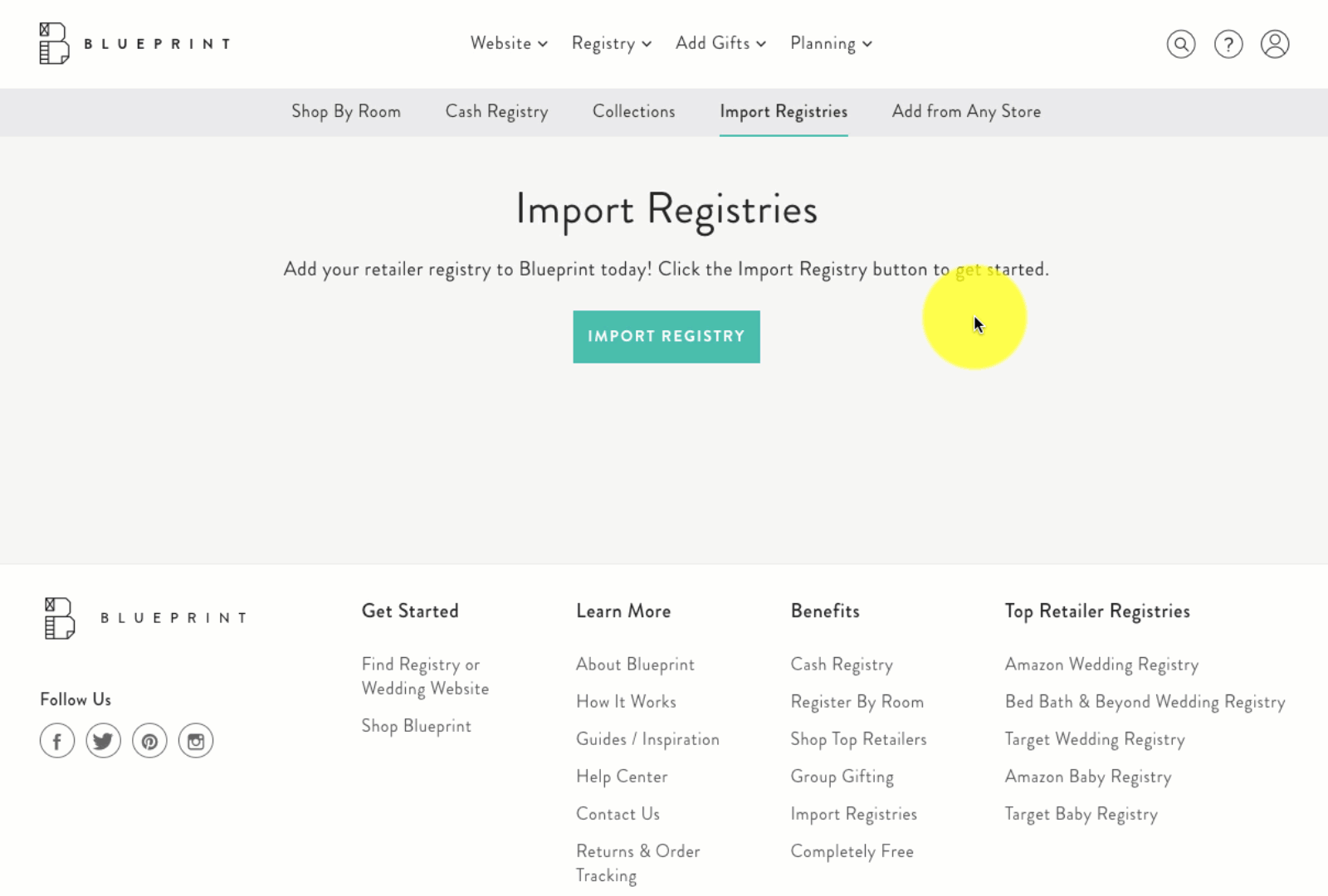Open the Instagram social icon
1328x896 pixels.
pyautogui.click(x=196, y=741)
